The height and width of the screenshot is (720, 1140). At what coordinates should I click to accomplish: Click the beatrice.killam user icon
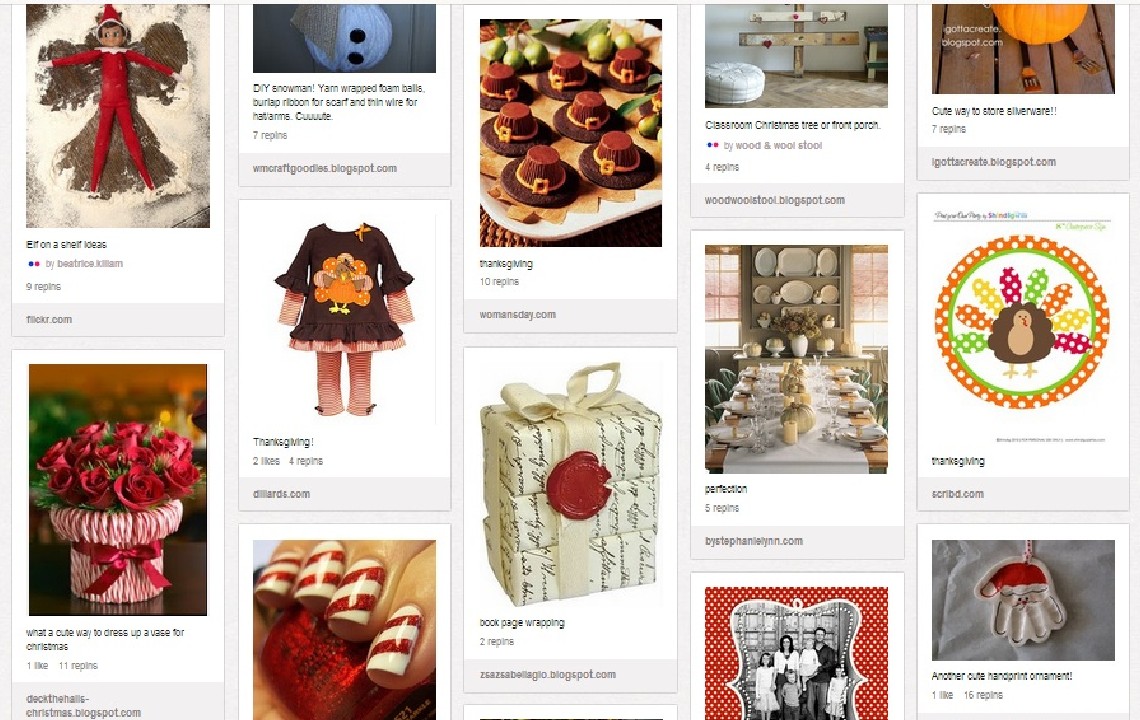point(33,264)
